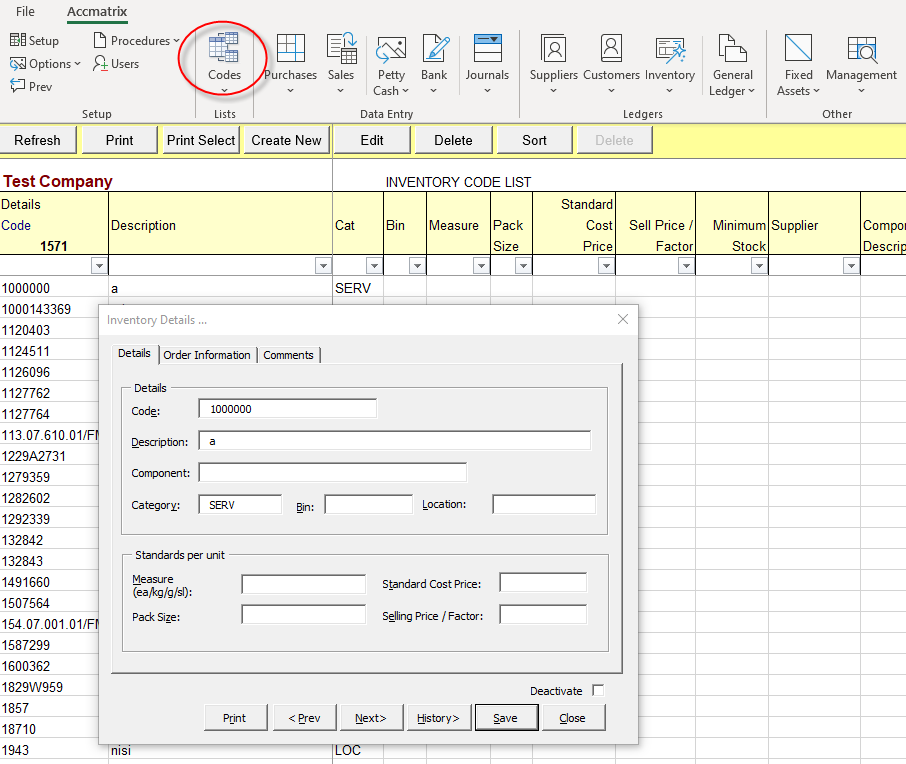The width and height of the screenshot is (906, 764).
Task: Click the Fixed Assets icon
Action: (x=798, y=60)
